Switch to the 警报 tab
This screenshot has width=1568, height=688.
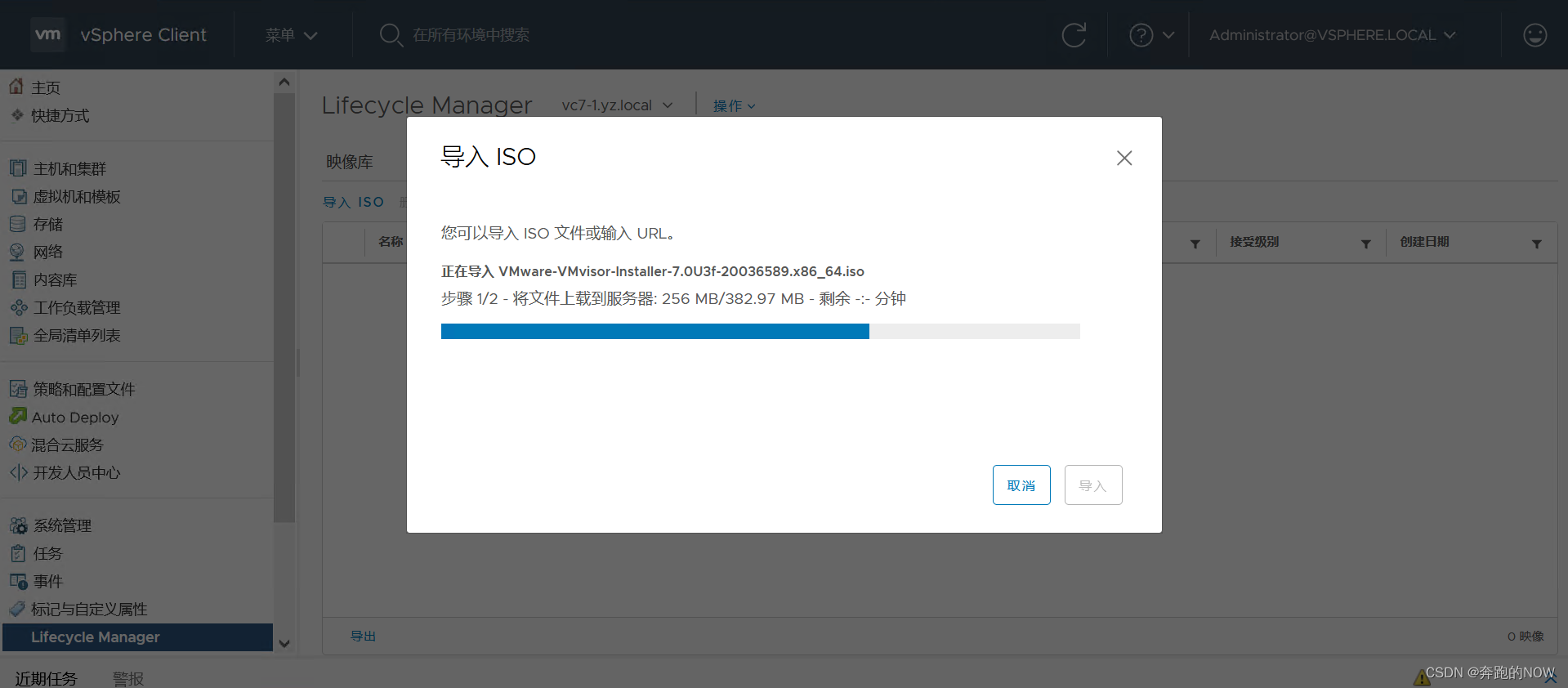128,678
